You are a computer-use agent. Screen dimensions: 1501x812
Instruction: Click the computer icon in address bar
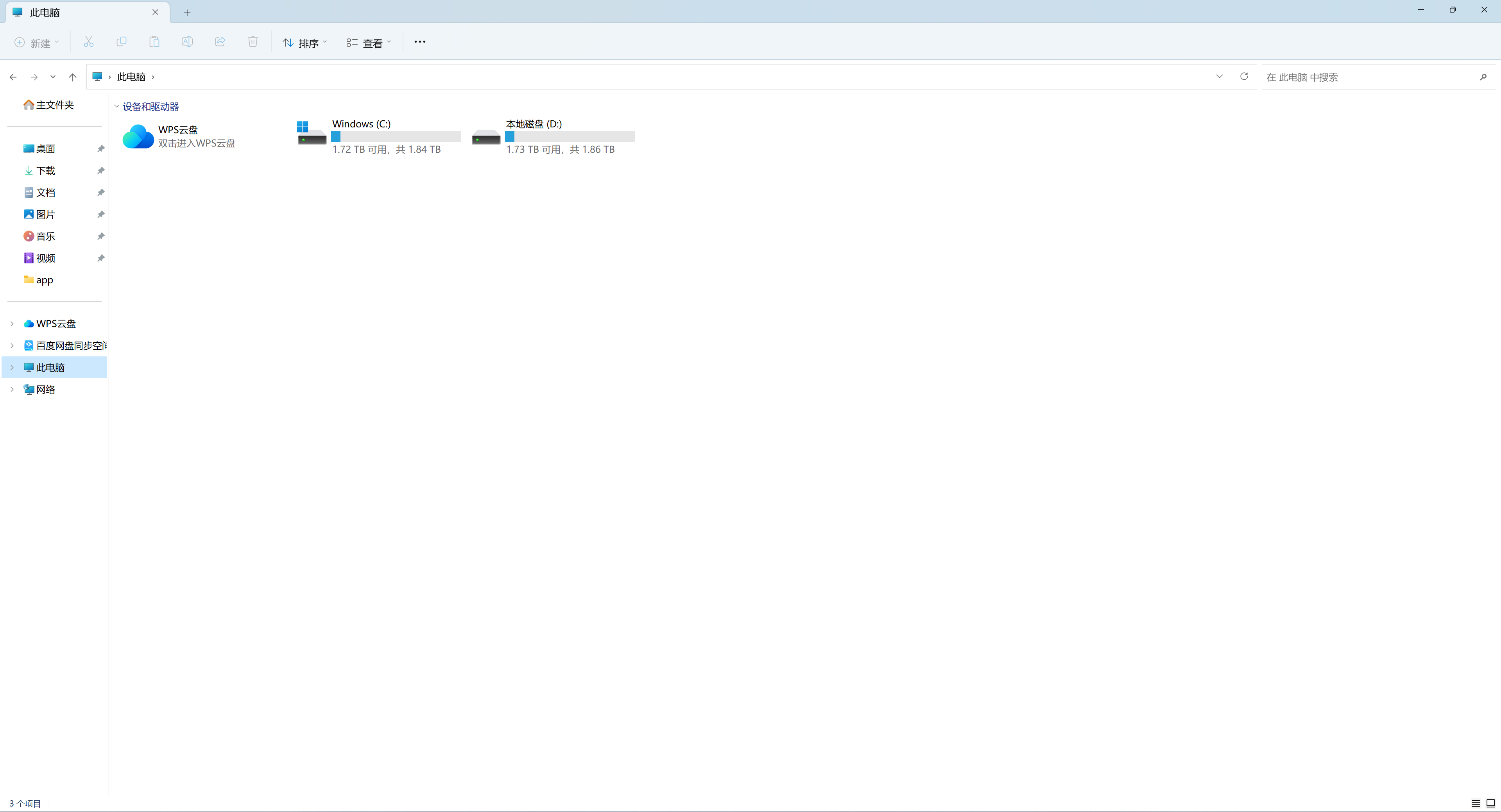coord(97,77)
